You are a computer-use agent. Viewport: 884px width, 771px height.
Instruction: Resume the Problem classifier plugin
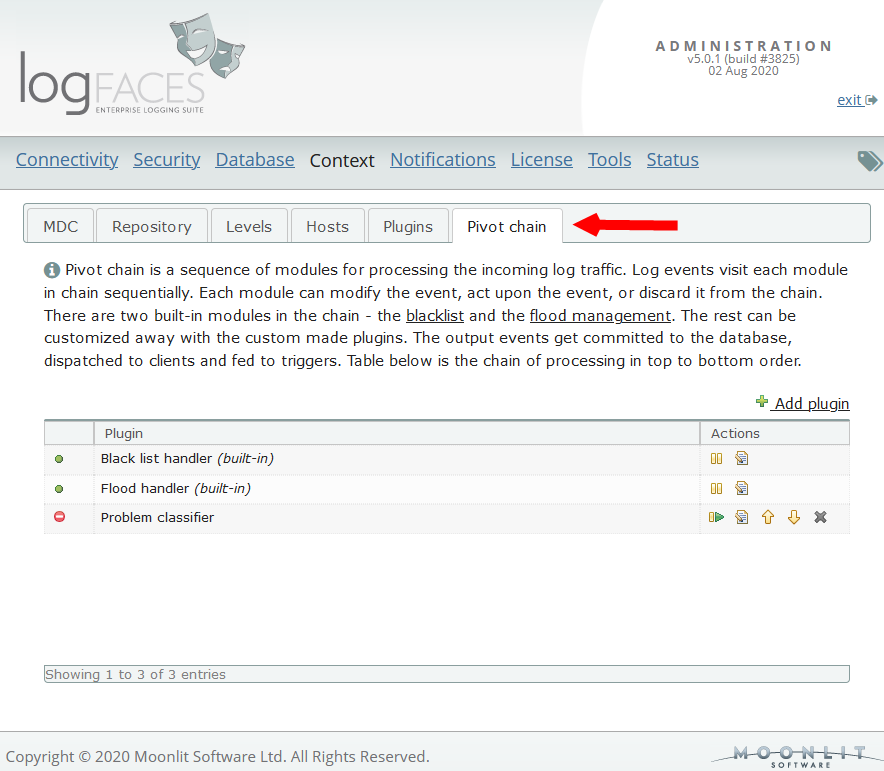click(x=716, y=517)
